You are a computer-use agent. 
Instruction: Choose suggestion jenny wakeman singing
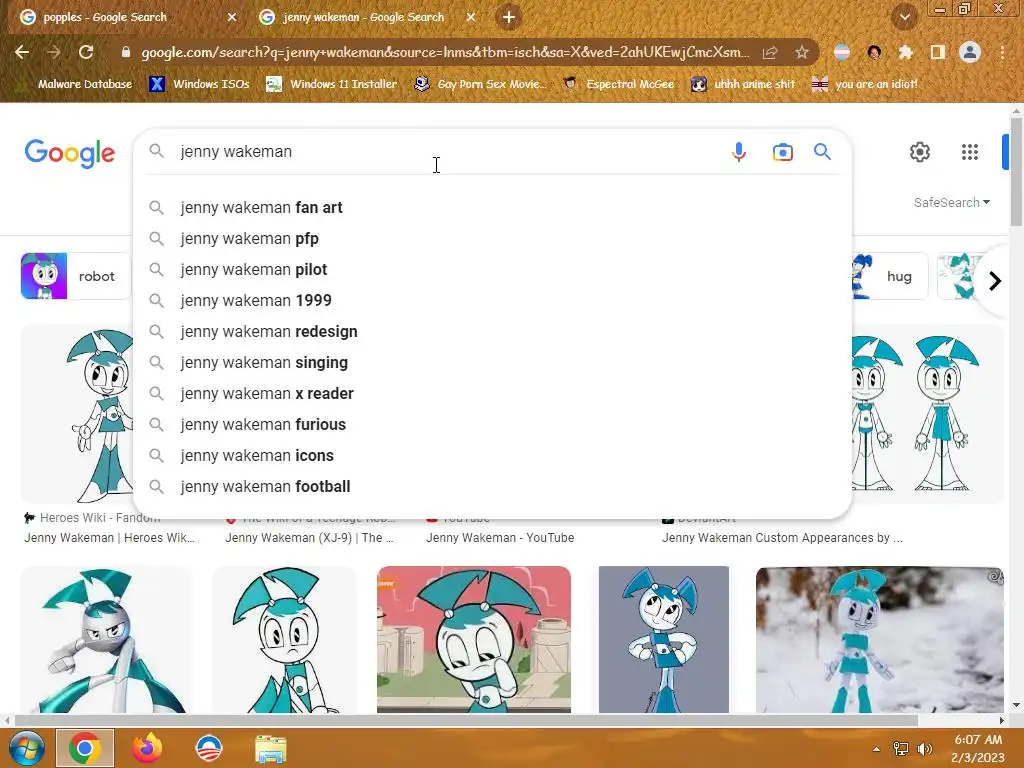pos(492,362)
